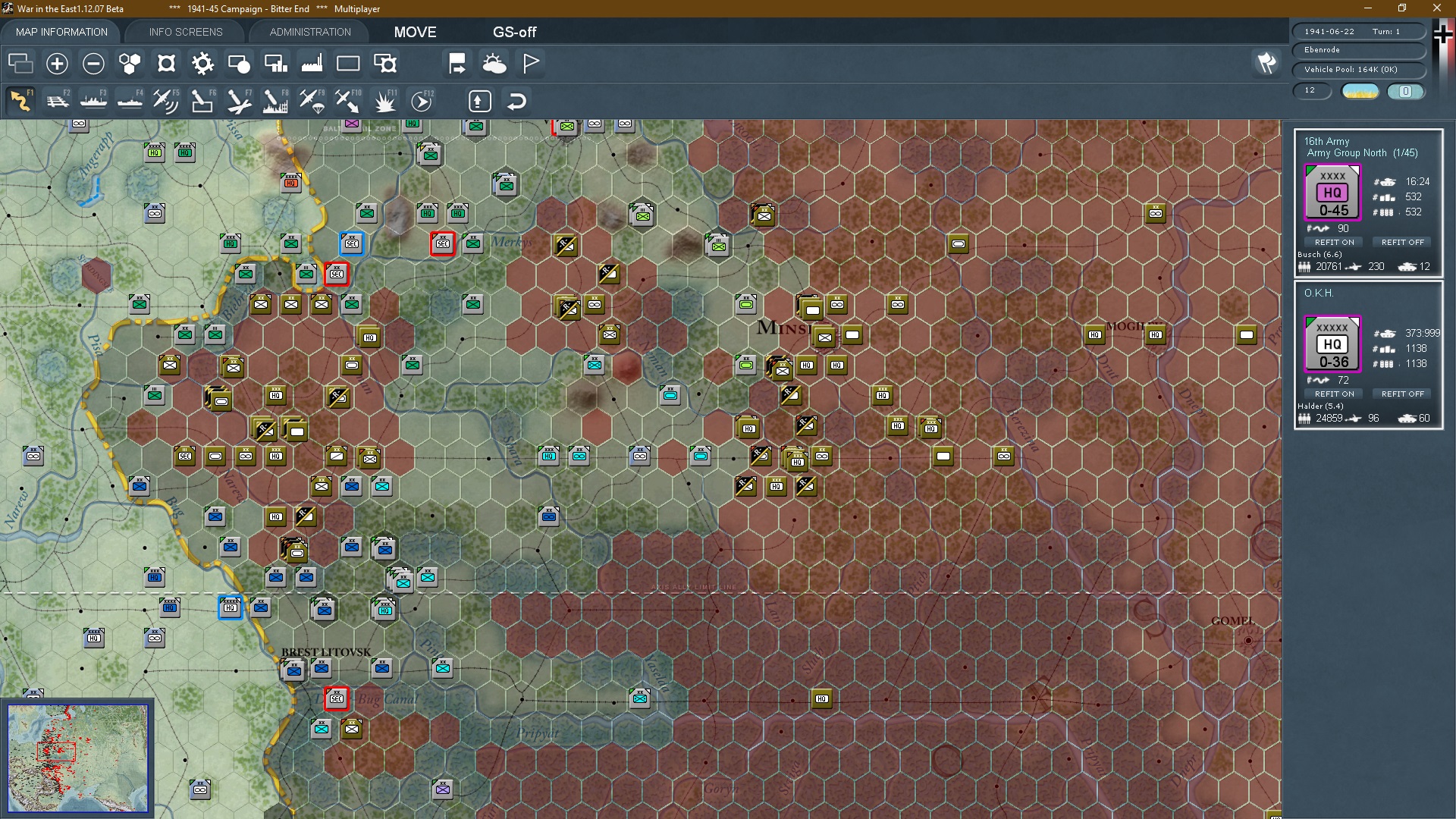1456x819 pixels.
Task: Select the F1 move mode icon
Action: (20, 101)
